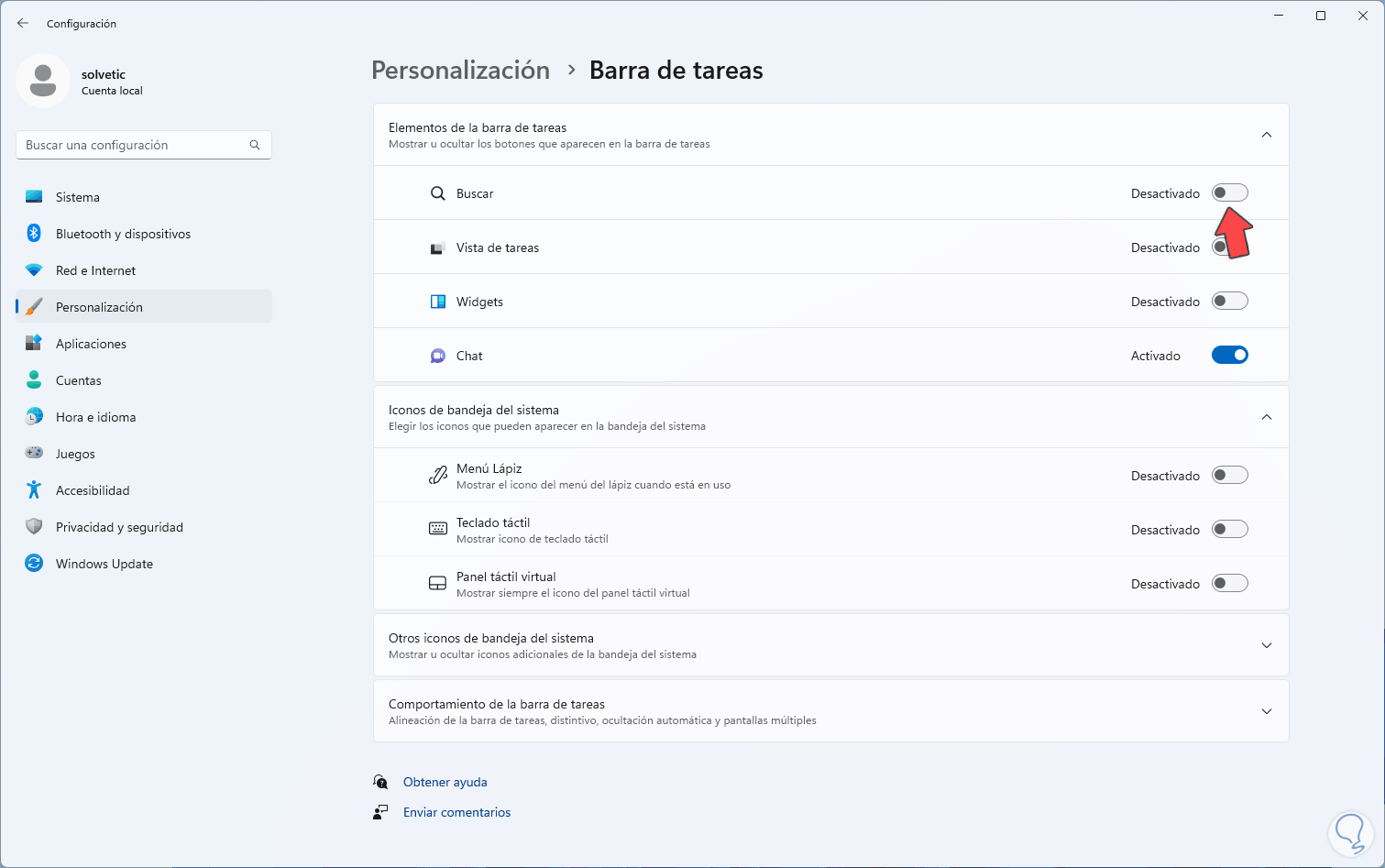The width and height of the screenshot is (1385, 868).
Task: Collapse Elementos de la barra de tareas
Action: click(x=1266, y=135)
